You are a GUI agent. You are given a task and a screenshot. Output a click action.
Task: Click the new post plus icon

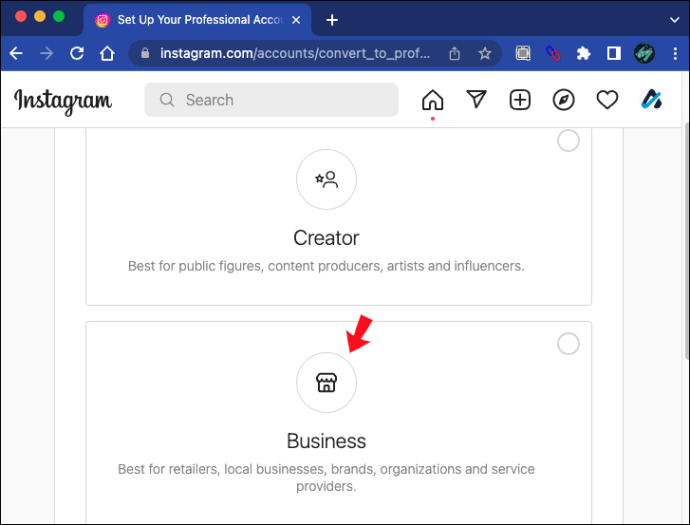pyautogui.click(x=520, y=100)
